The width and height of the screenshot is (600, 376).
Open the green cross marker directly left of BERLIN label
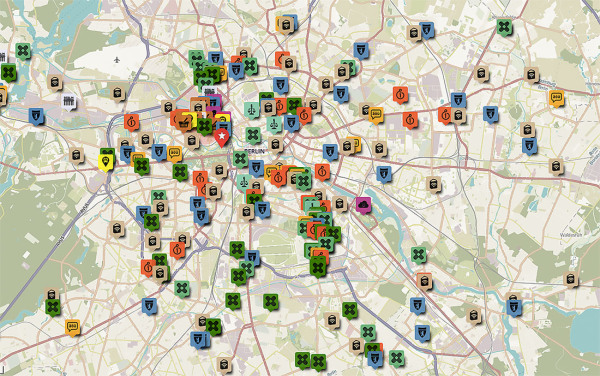point(240,159)
